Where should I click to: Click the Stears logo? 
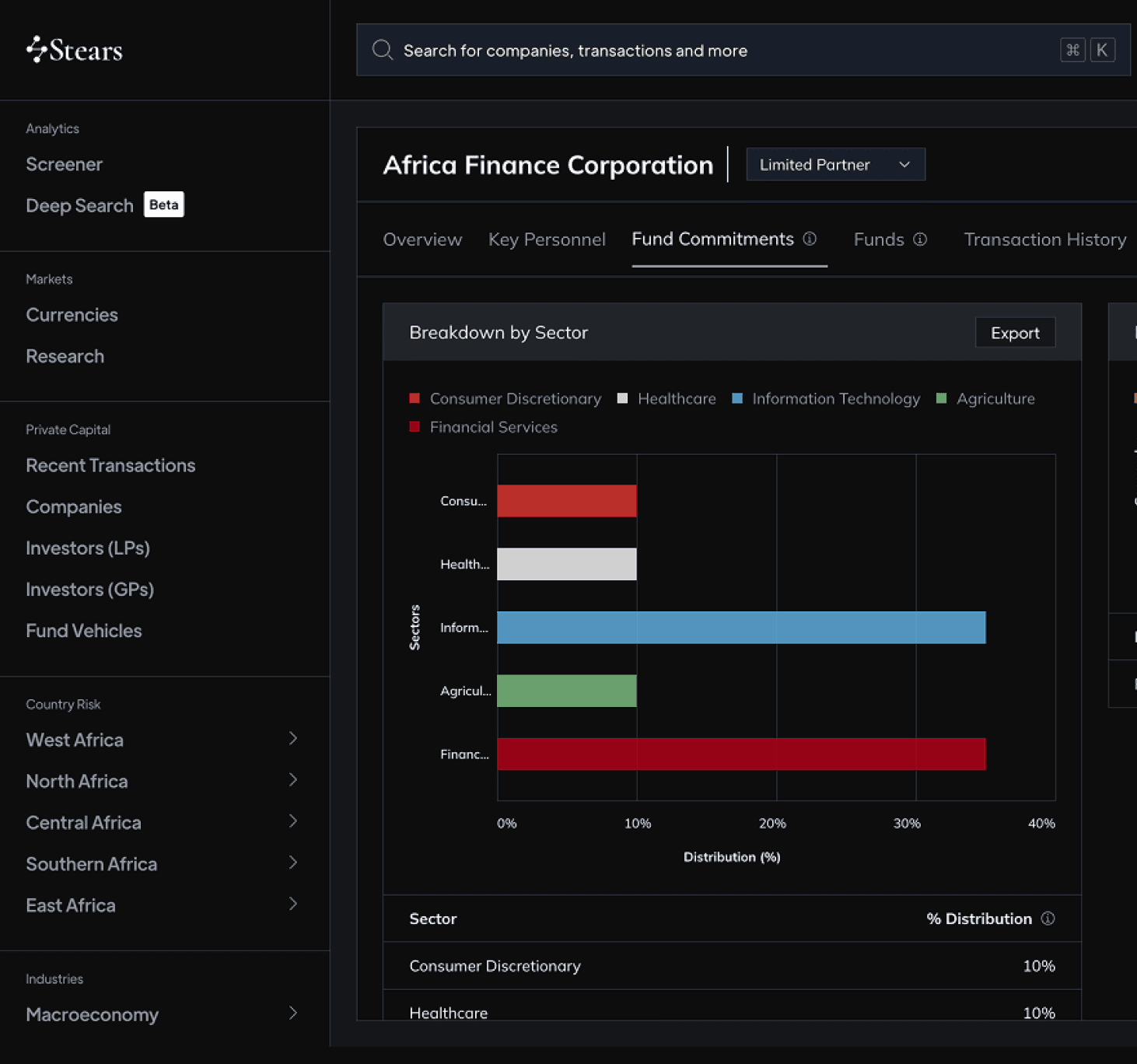click(74, 50)
